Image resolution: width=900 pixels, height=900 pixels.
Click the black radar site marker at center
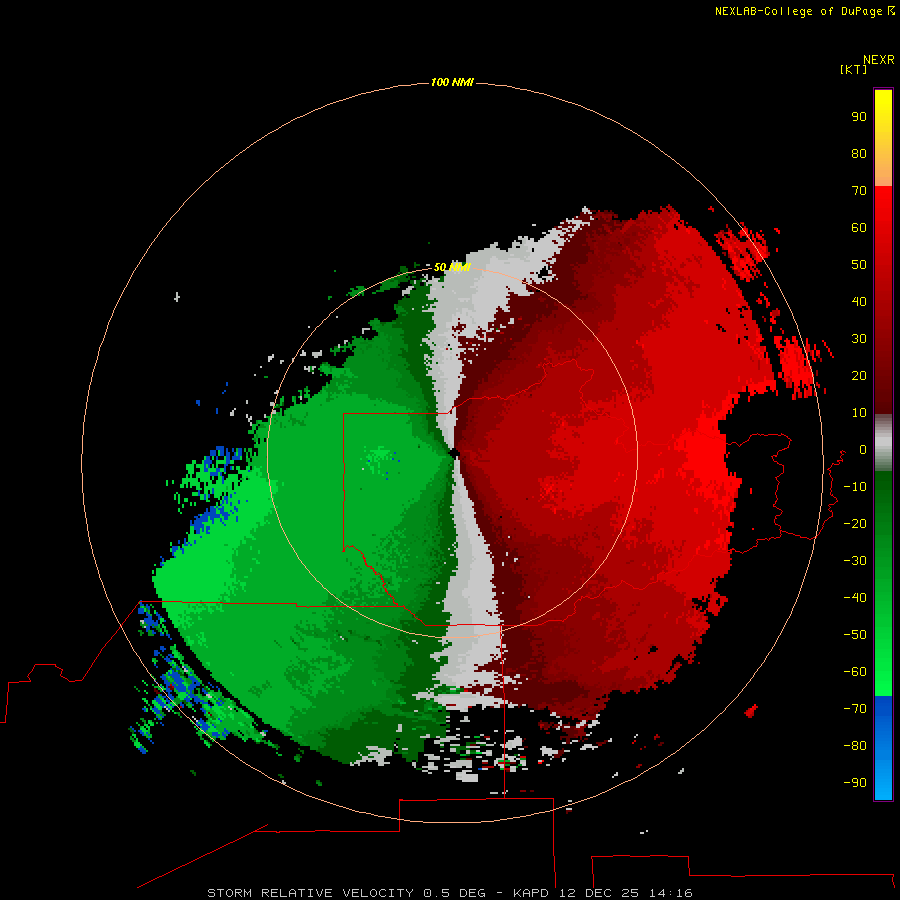pos(453,453)
